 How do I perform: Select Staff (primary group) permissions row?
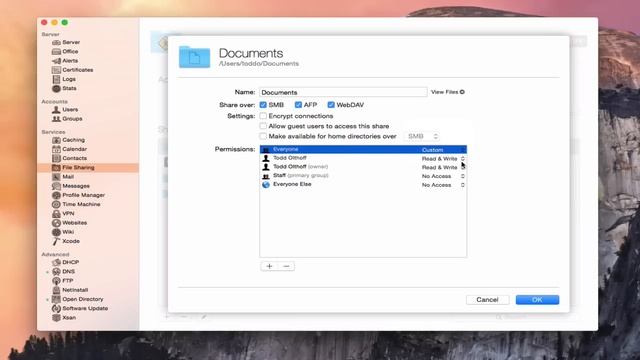[363, 176]
